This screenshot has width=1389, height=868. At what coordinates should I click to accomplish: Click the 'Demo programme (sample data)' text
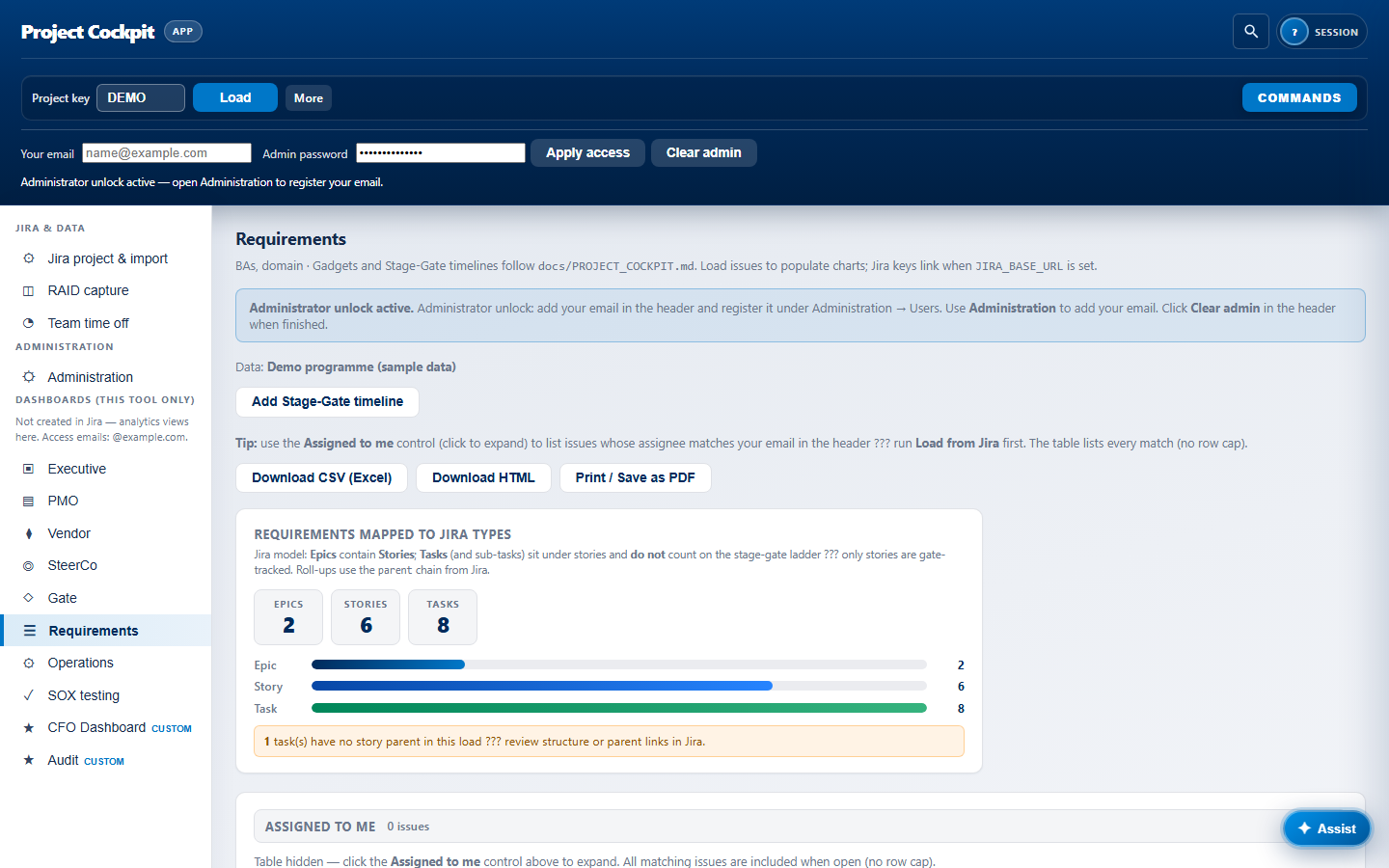point(362,366)
